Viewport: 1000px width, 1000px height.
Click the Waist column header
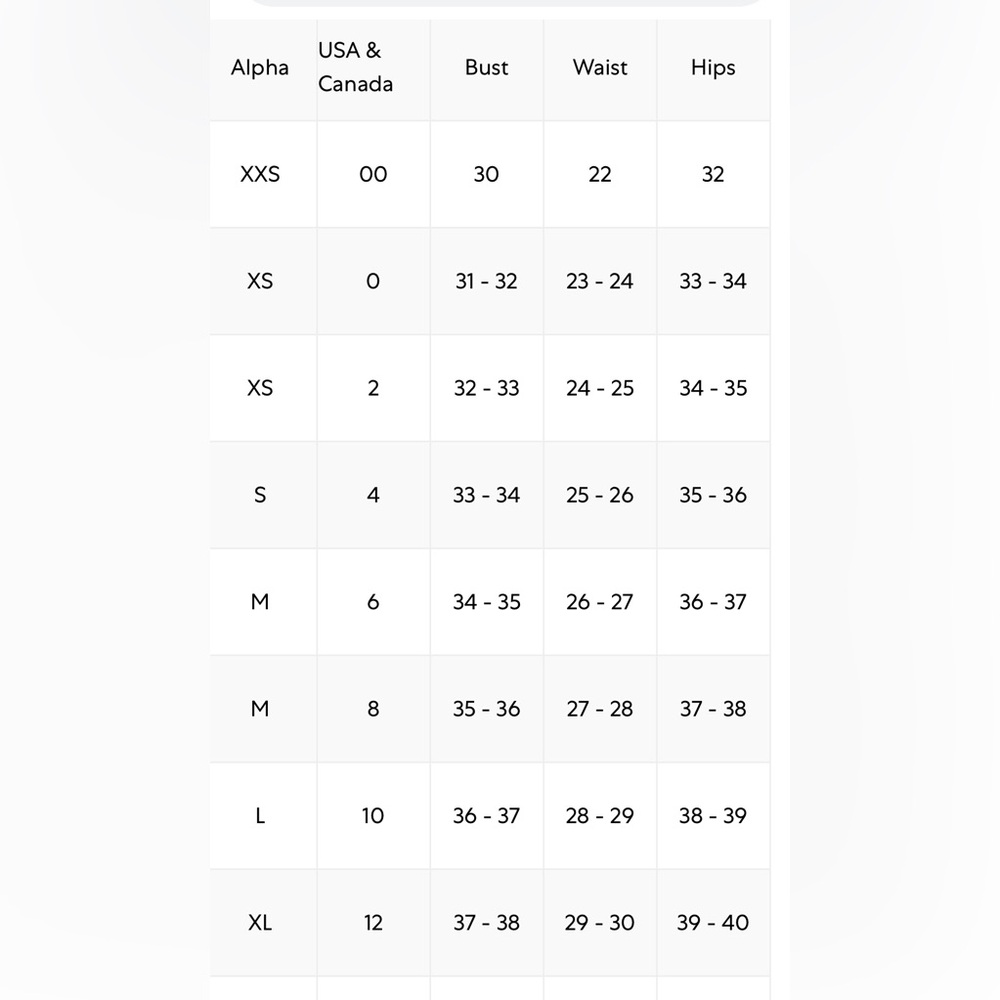pos(599,68)
